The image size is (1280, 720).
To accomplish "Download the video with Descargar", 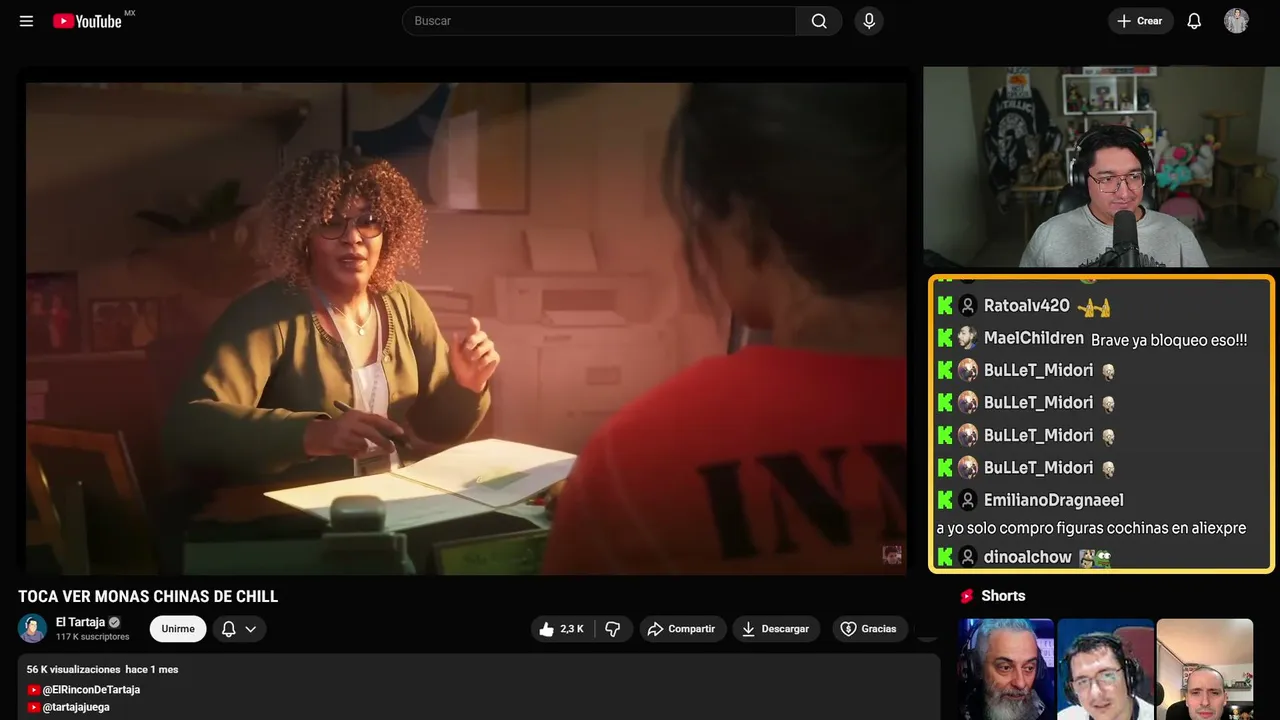I will pos(777,629).
